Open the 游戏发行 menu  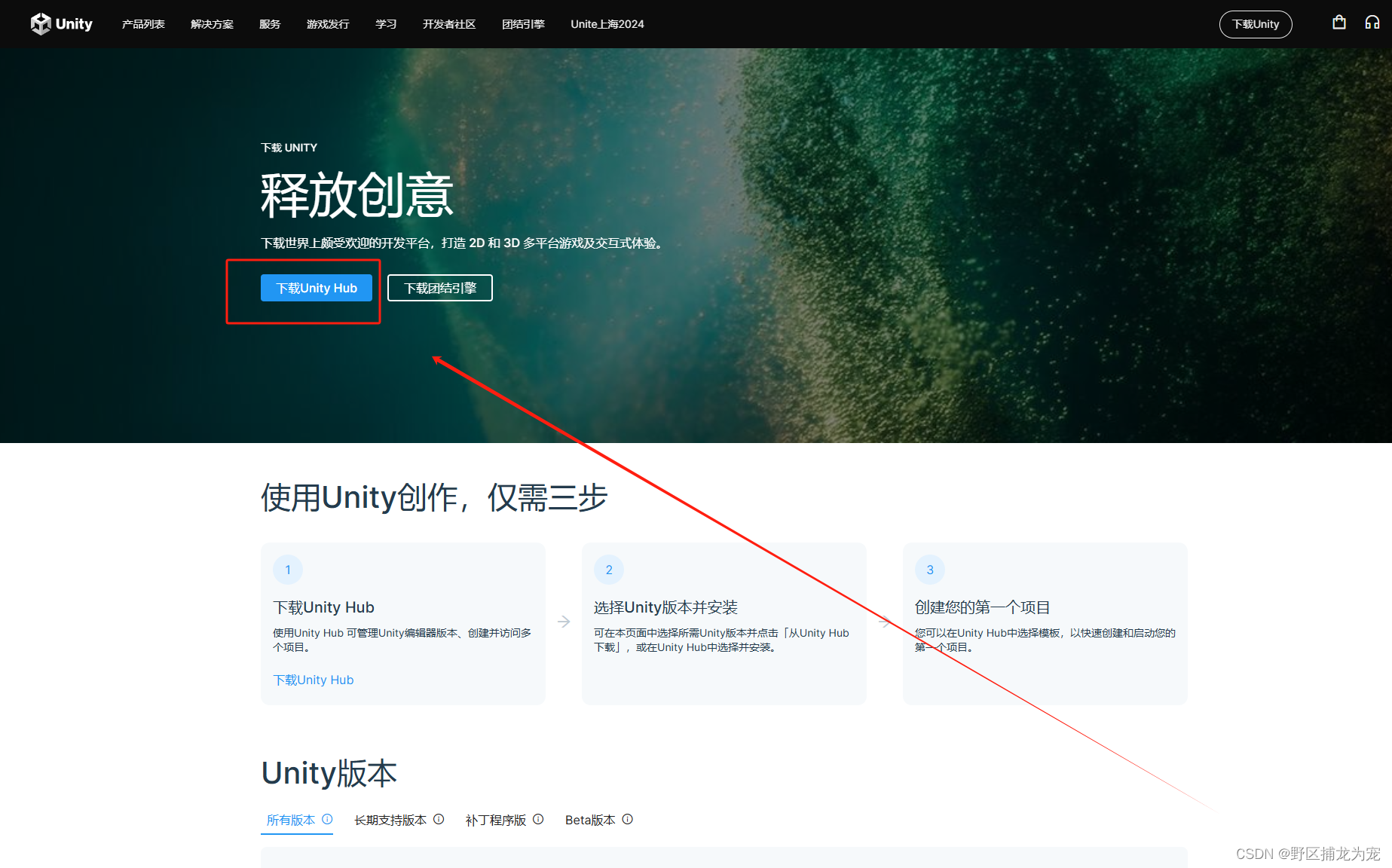click(328, 24)
